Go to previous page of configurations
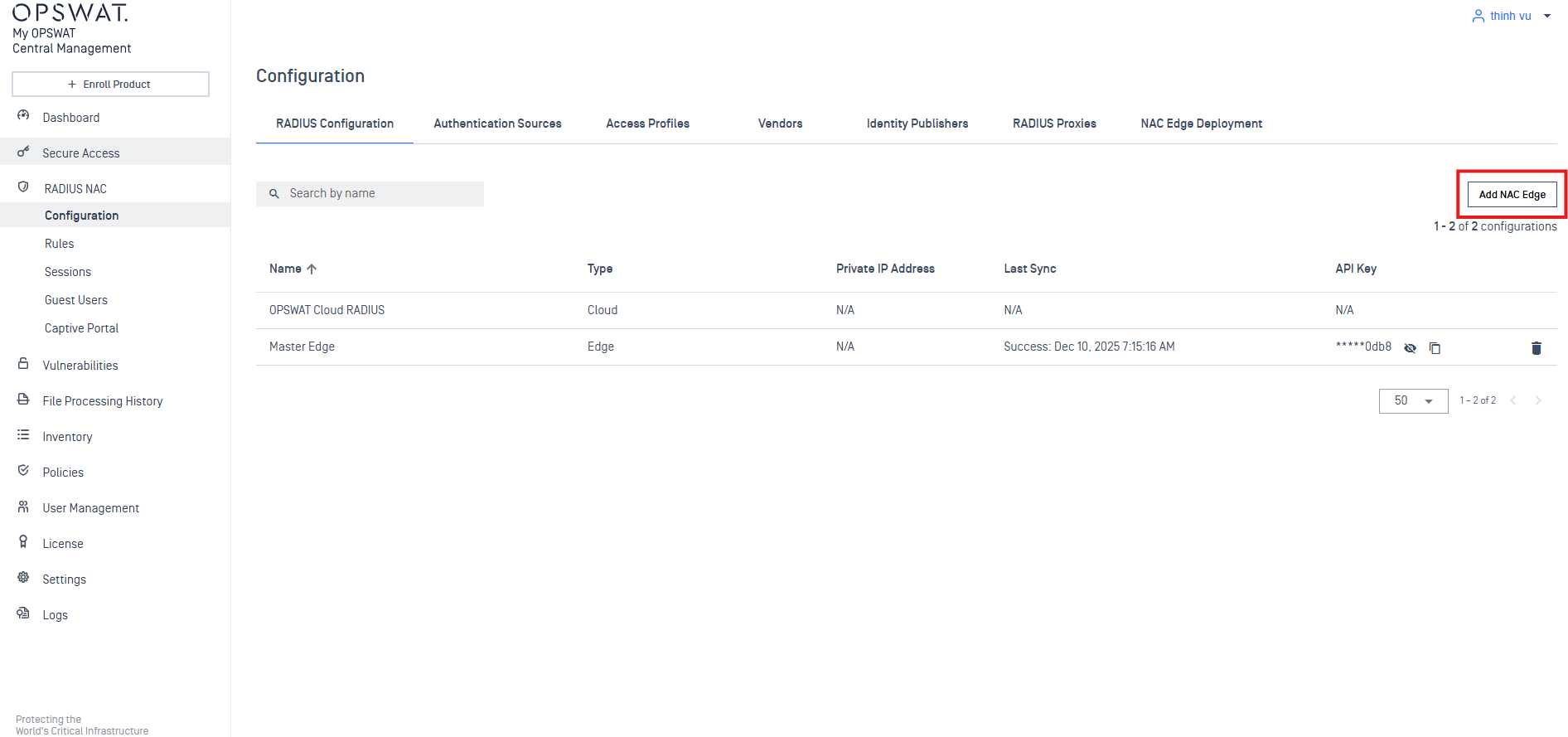This screenshot has height=737, width=1568. (1513, 400)
